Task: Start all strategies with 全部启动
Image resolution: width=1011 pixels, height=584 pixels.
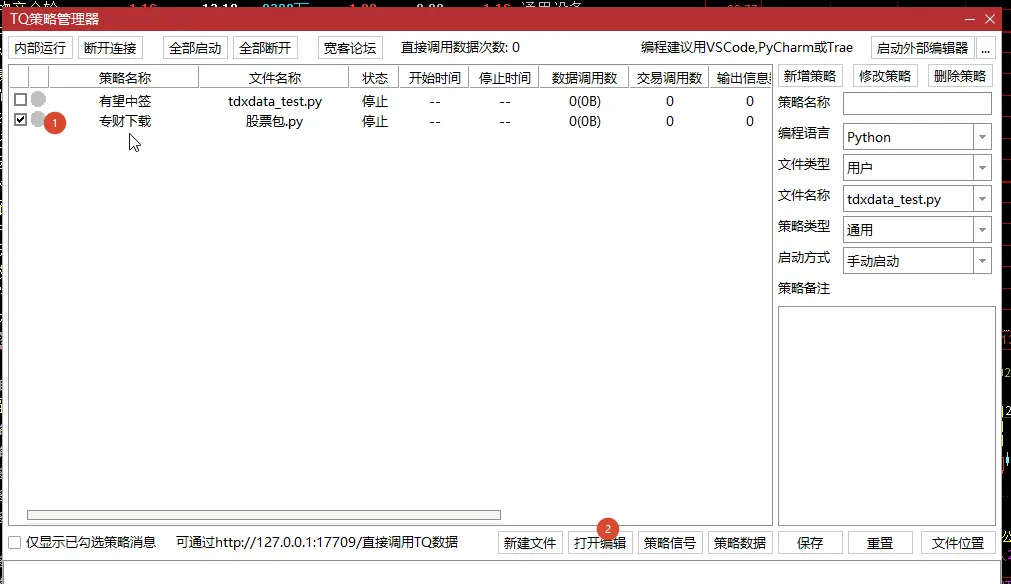Action: click(195, 48)
